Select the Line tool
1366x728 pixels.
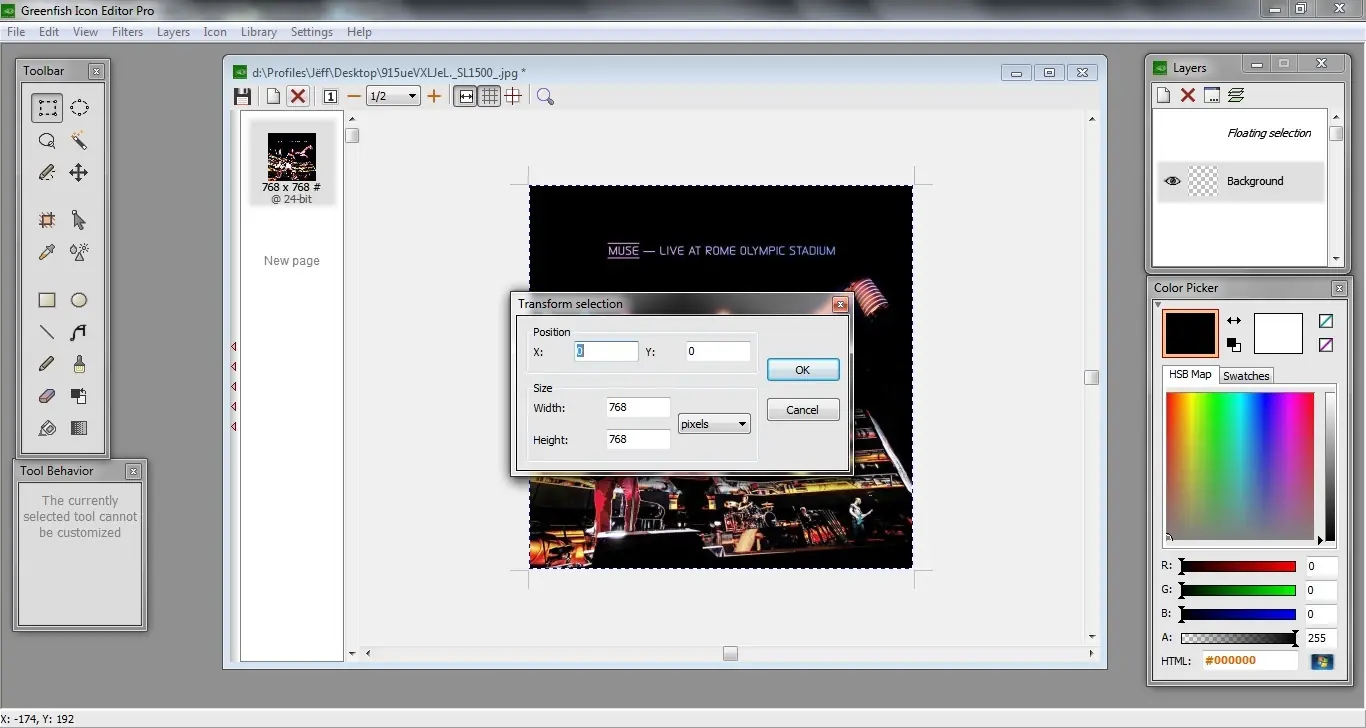(47, 332)
